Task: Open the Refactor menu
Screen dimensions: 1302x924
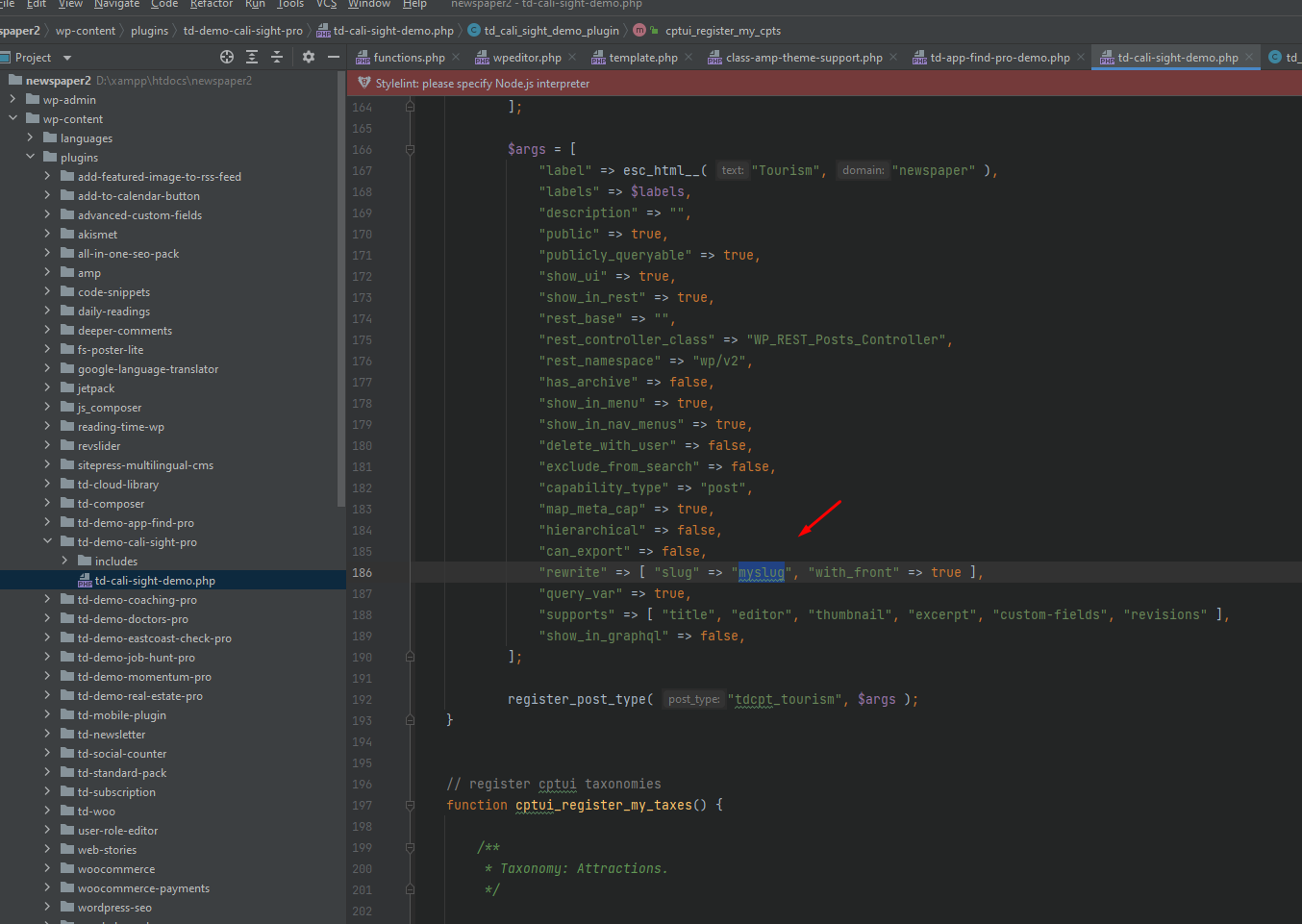Action: pyautogui.click(x=212, y=4)
